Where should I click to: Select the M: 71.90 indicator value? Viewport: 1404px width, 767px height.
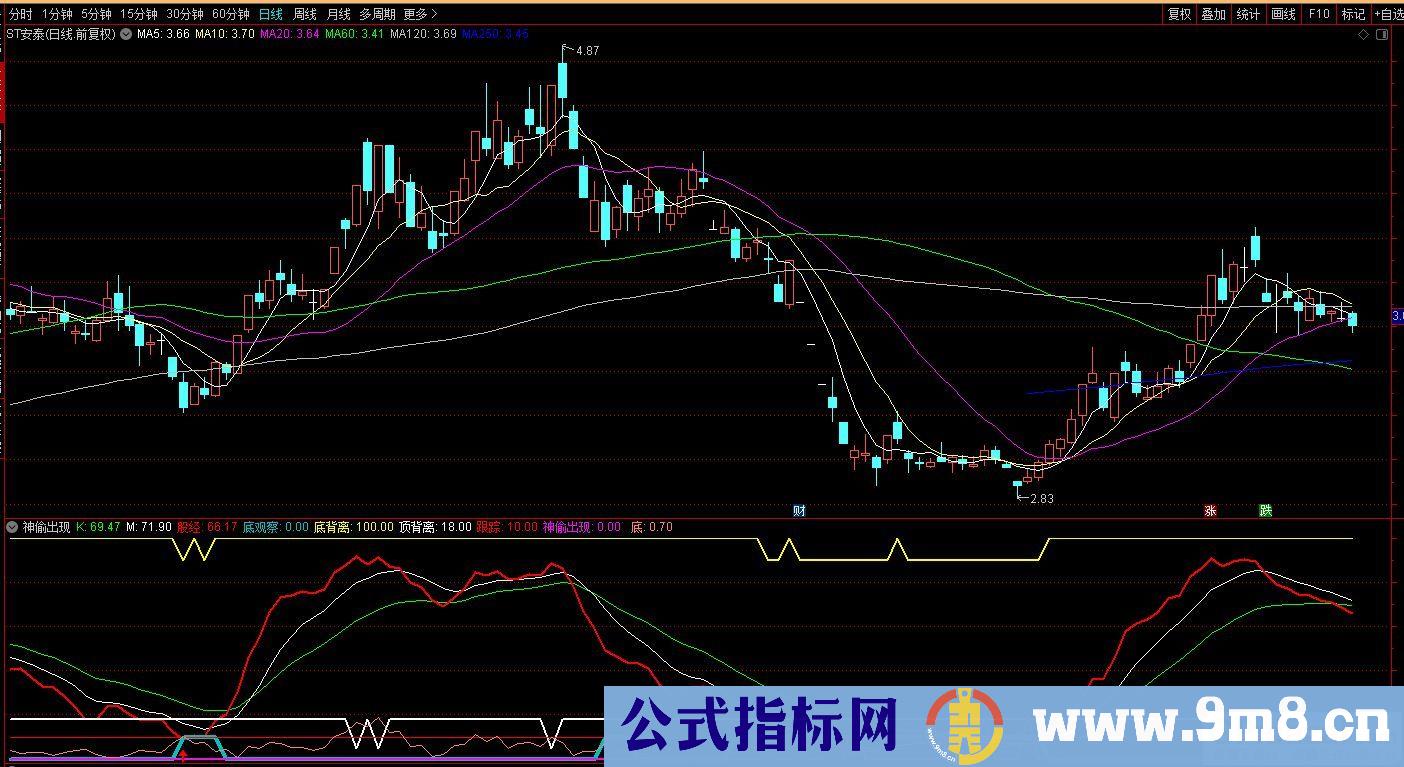tap(149, 527)
